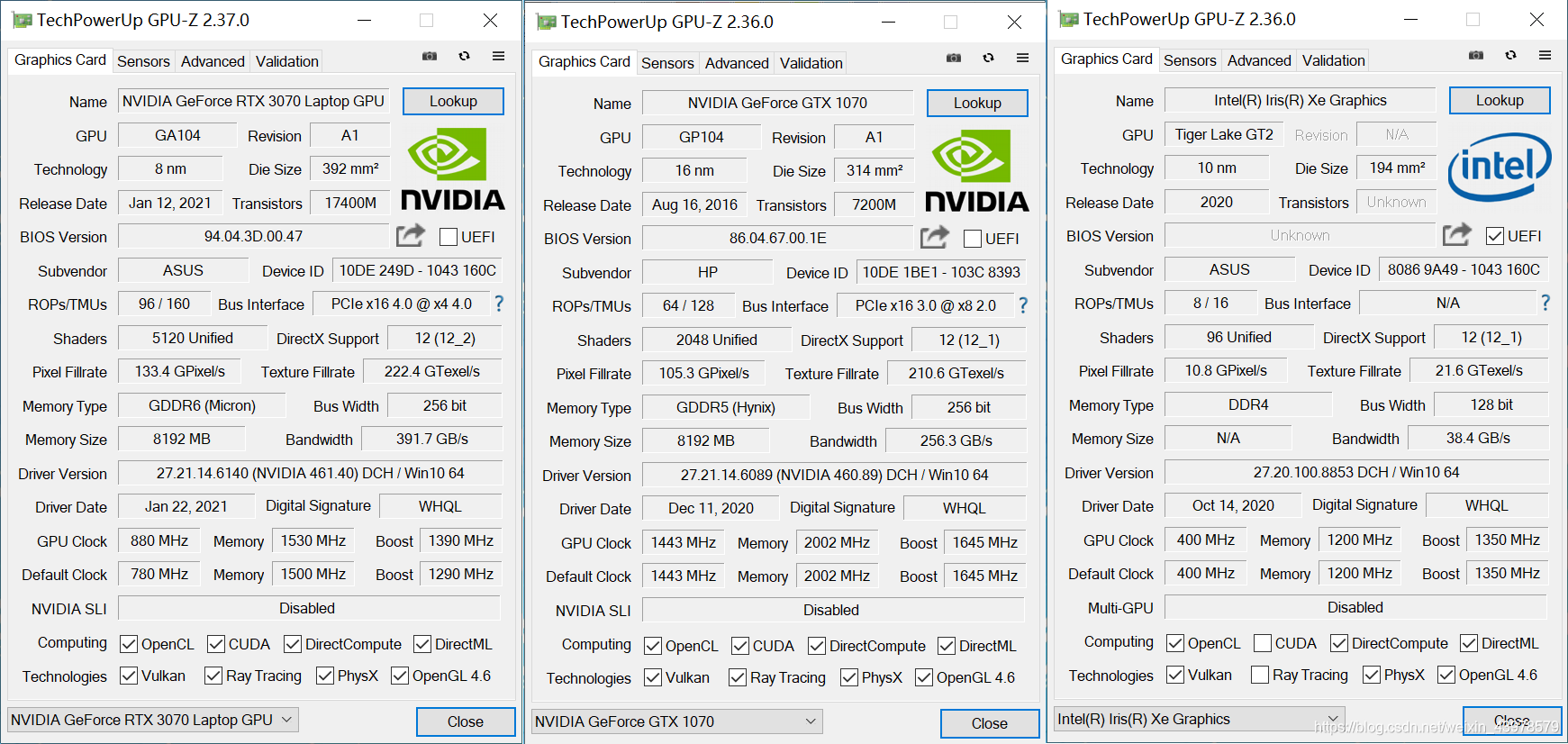1568x744 pixels.
Task: Open hamburger menu in GTX 1070 window
Action: coord(1022,58)
